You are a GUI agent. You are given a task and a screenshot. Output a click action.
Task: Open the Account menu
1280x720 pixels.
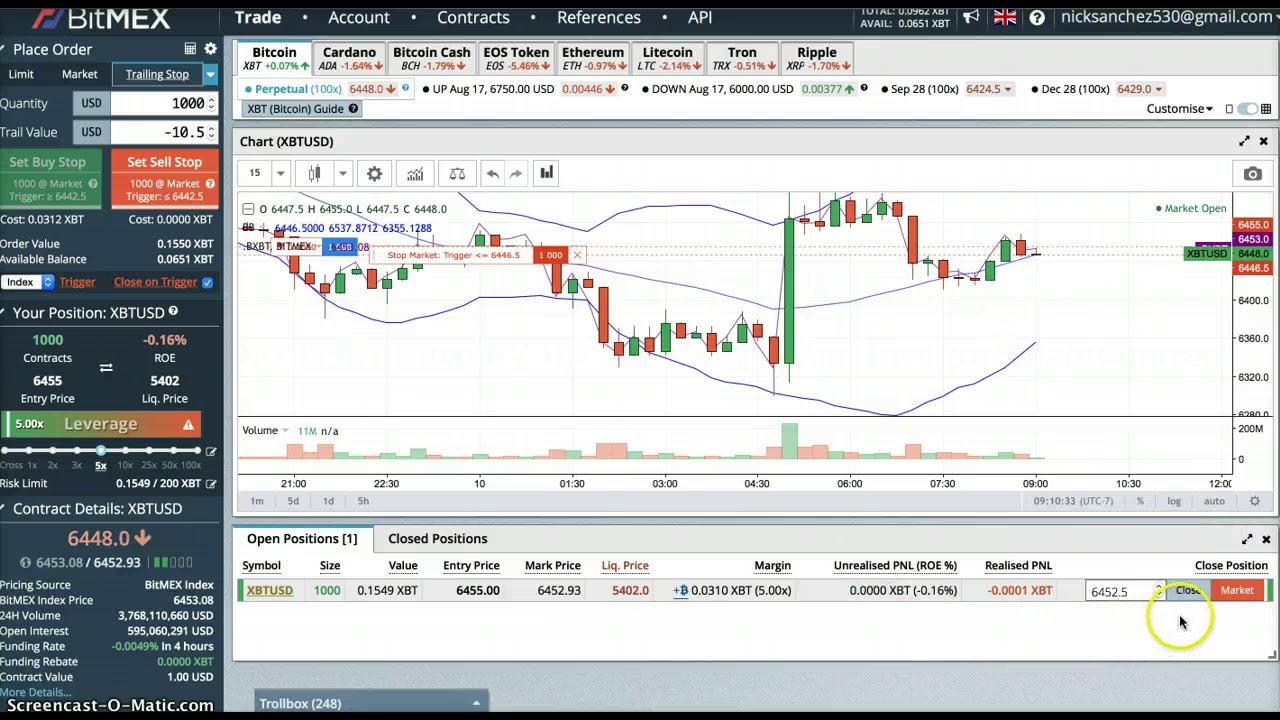(359, 17)
